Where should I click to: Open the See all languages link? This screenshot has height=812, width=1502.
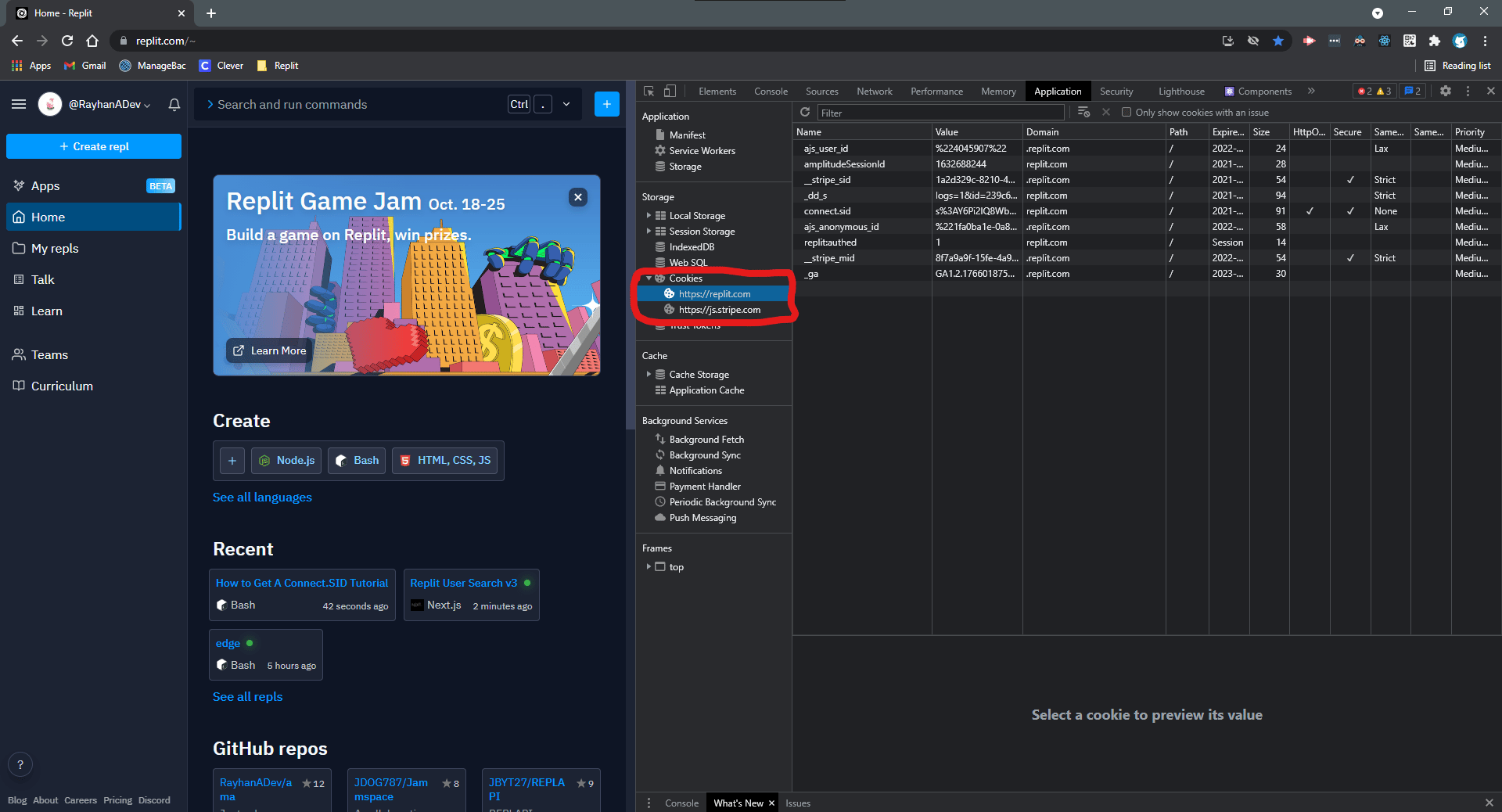262,498
